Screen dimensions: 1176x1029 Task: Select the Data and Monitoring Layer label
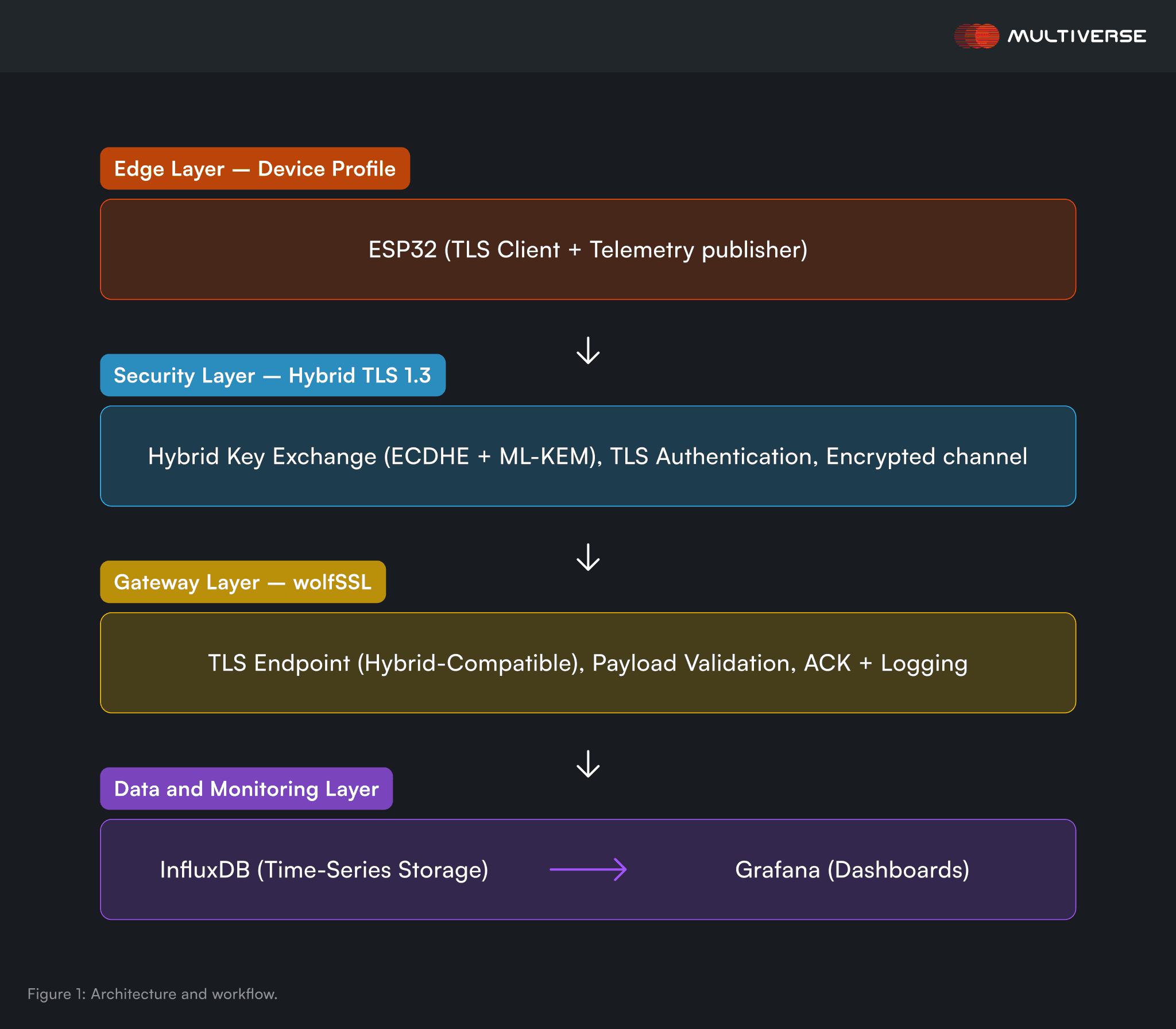click(x=246, y=789)
